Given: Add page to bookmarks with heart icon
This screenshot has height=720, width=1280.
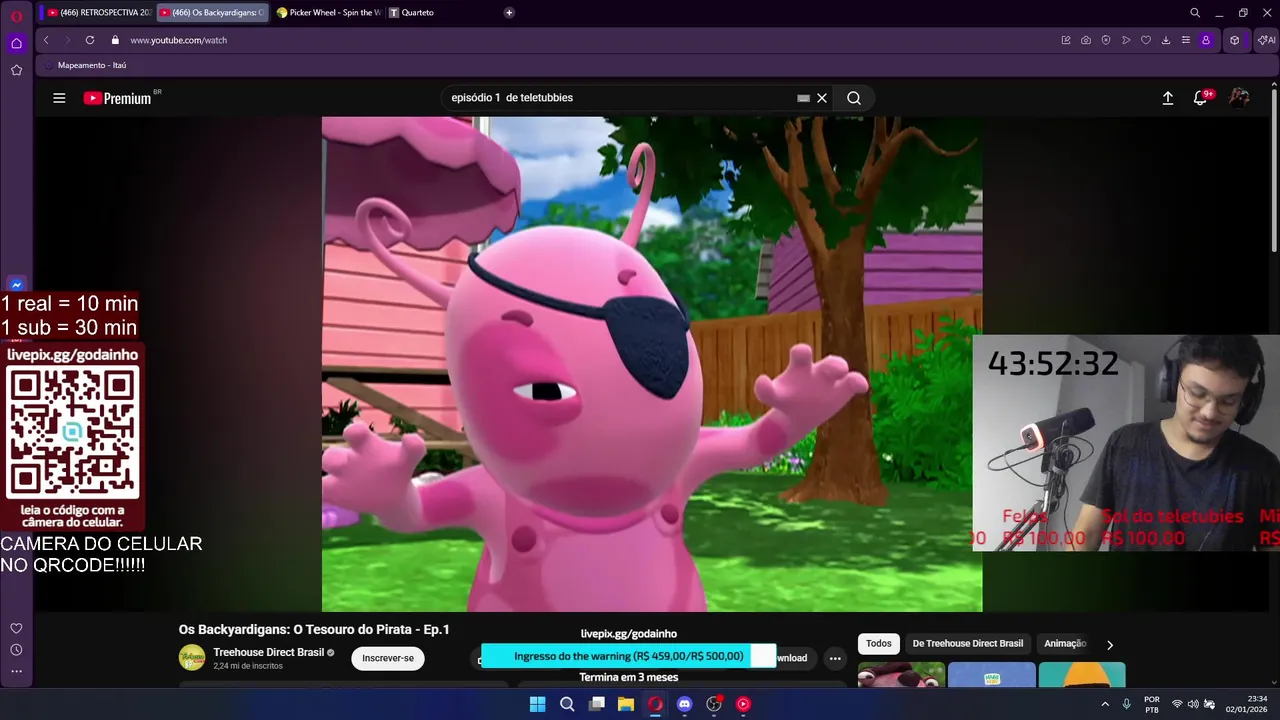Looking at the screenshot, I should click(1146, 40).
